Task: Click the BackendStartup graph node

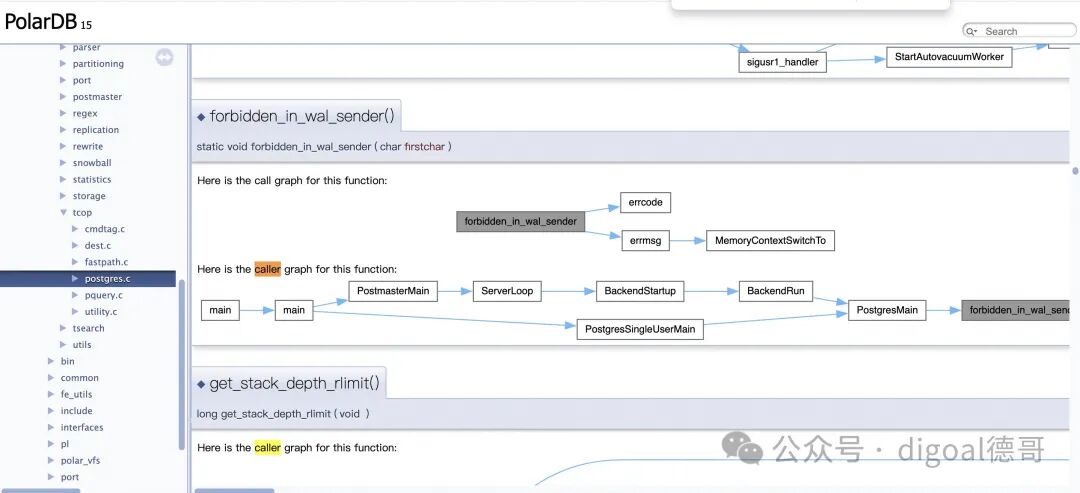Action: click(x=640, y=291)
